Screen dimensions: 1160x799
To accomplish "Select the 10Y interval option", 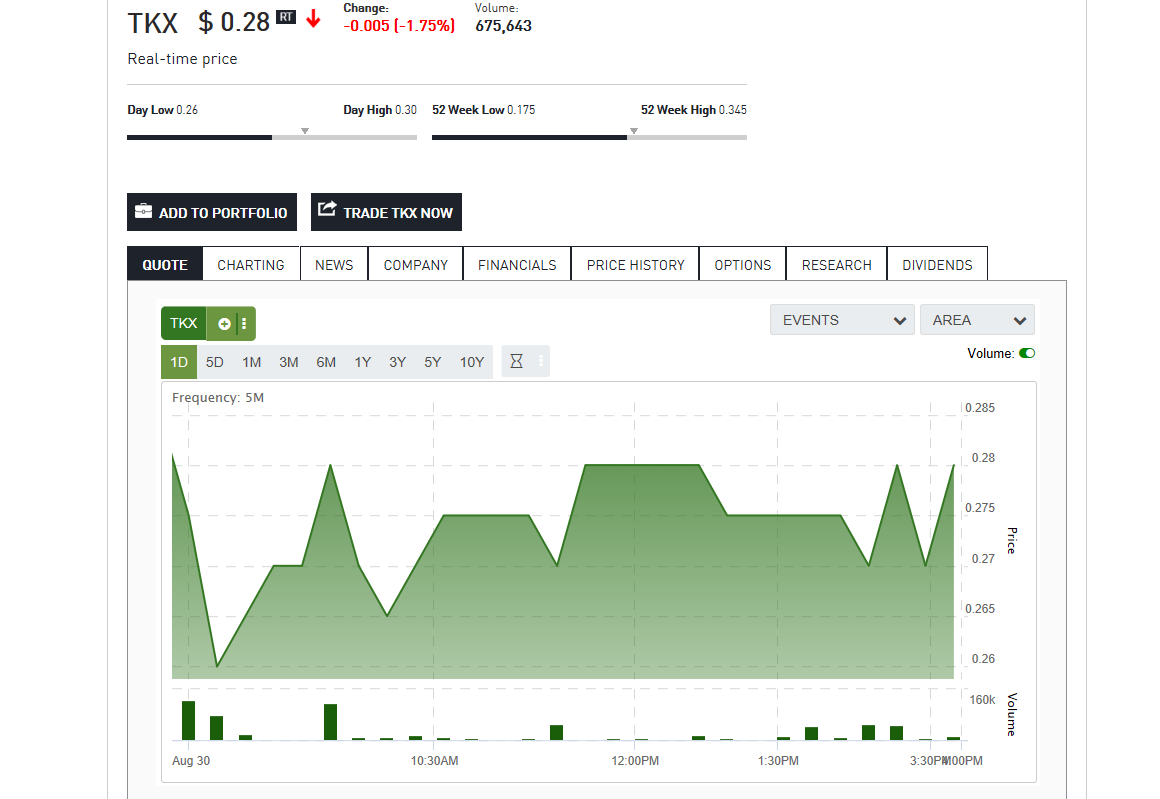I will coord(471,361).
